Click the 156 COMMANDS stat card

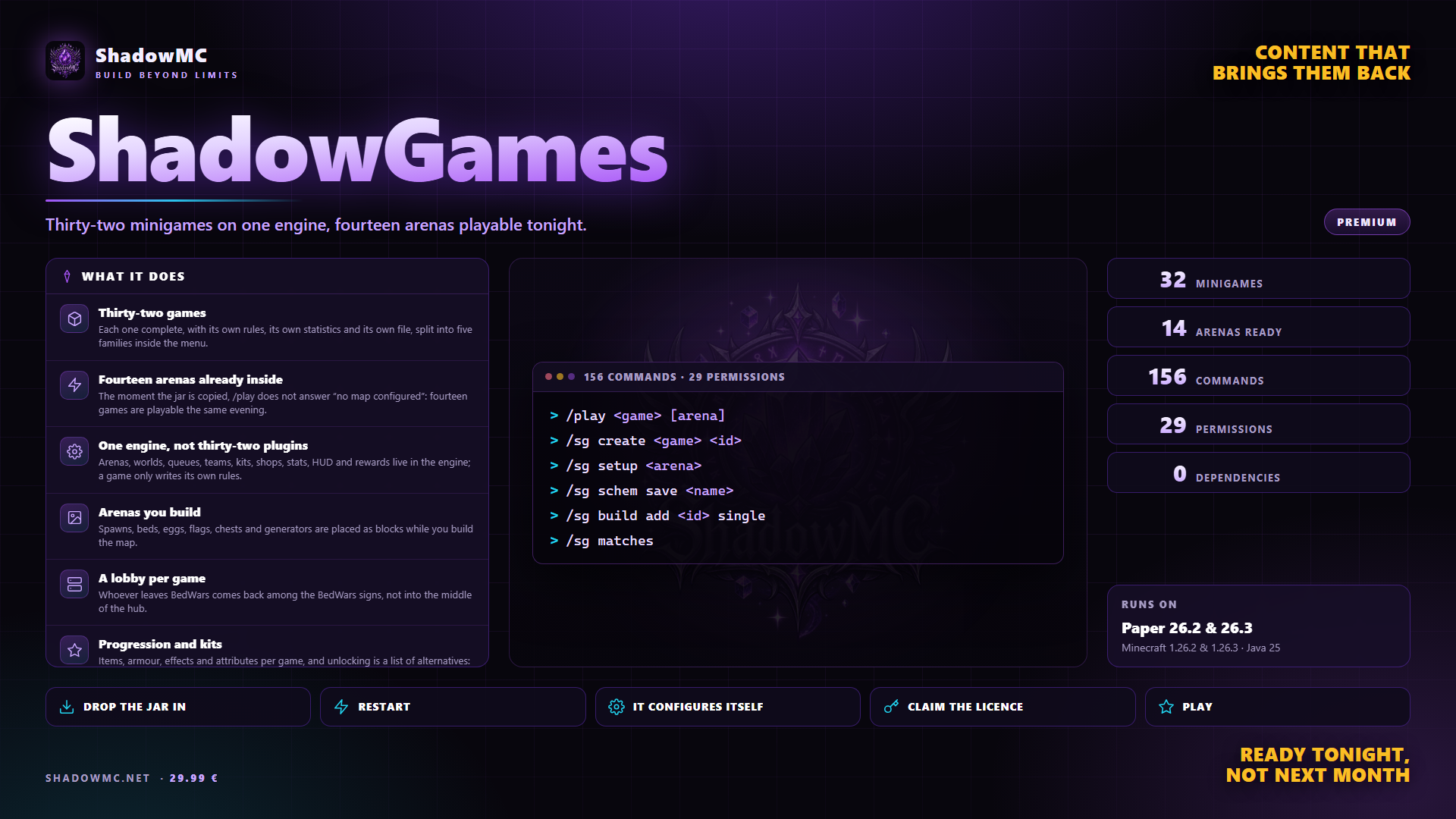tap(1258, 375)
